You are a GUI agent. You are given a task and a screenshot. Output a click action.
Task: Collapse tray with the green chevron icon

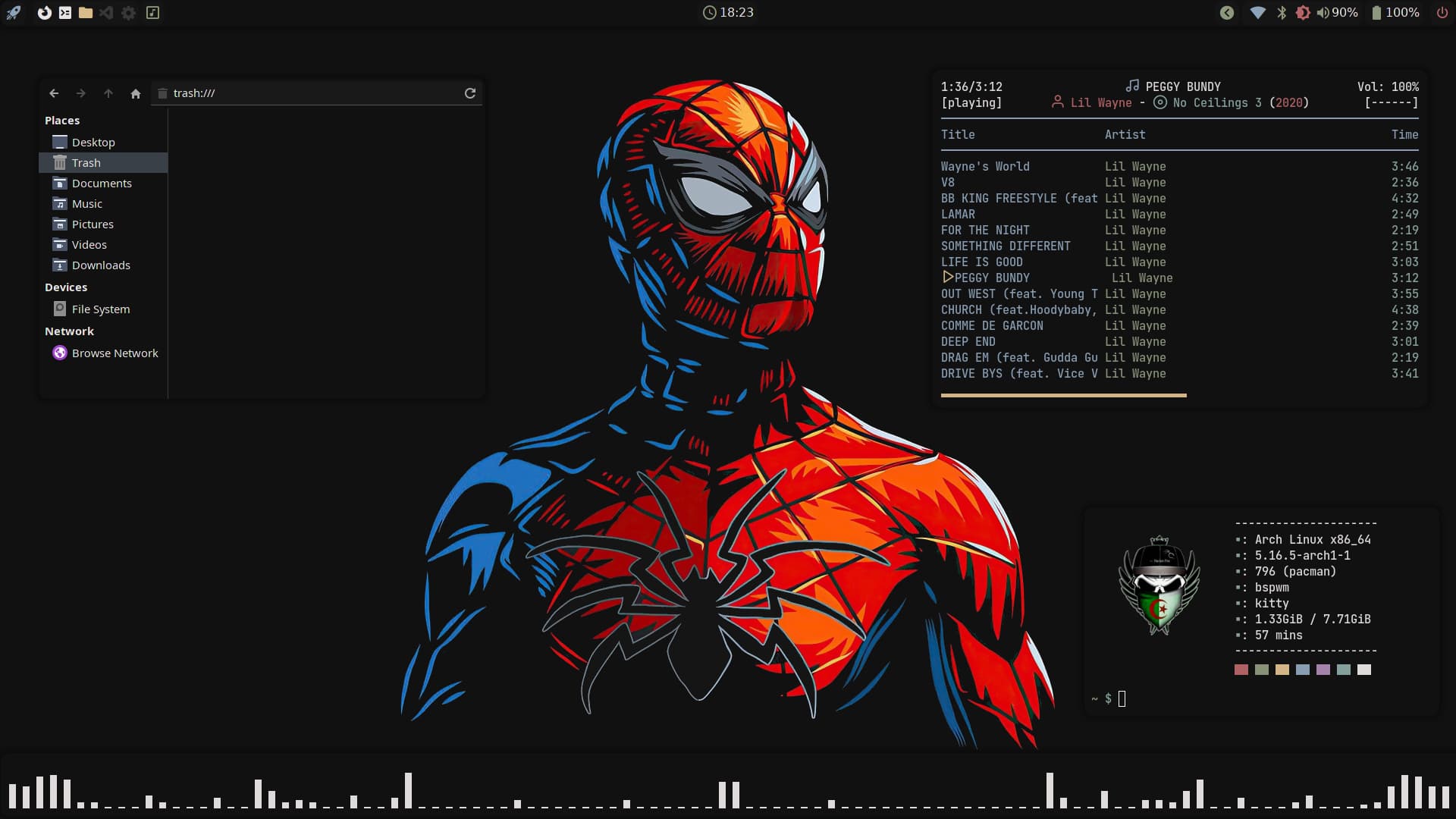tap(1227, 13)
